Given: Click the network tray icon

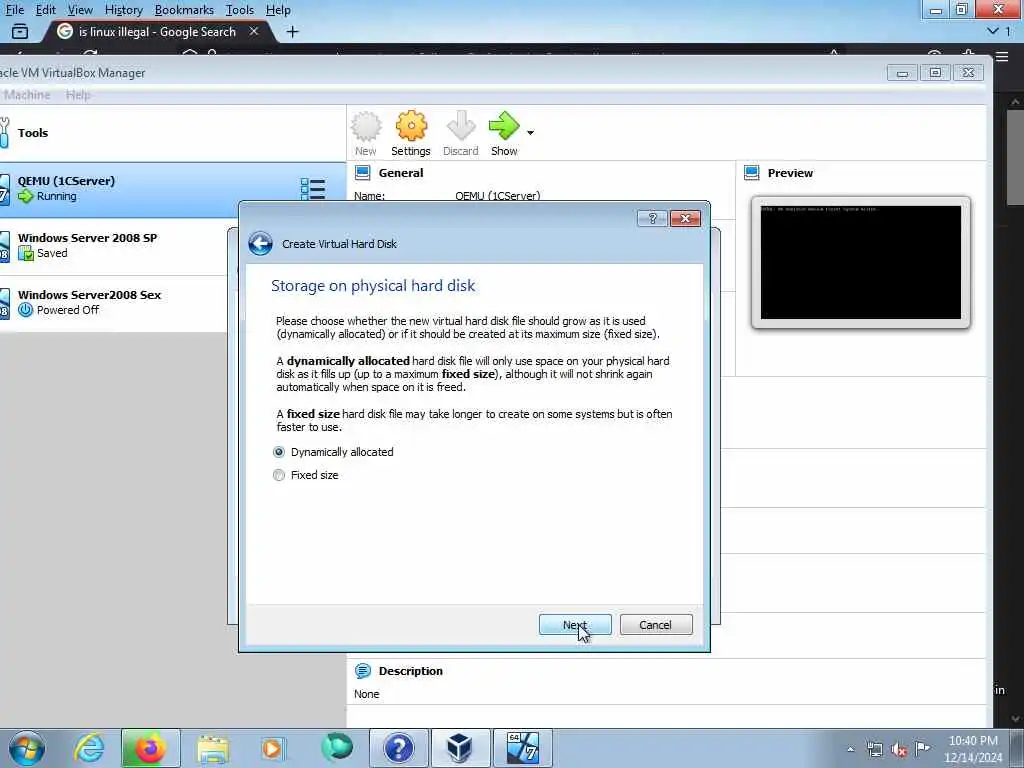Looking at the screenshot, I should (x=875, y=749).
